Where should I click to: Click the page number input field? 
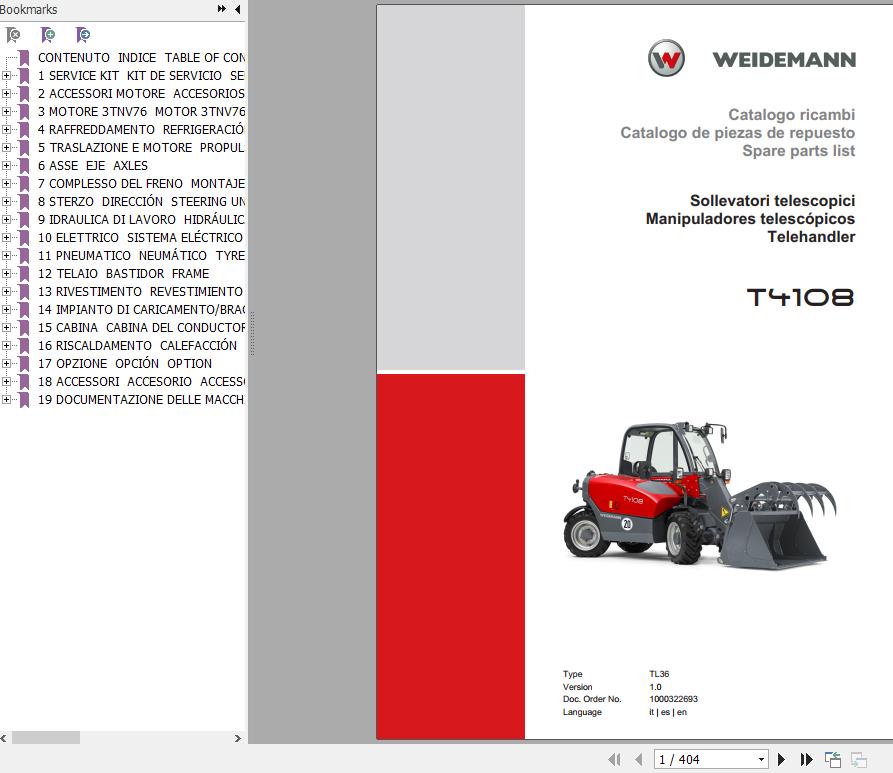tap(690, 759)
